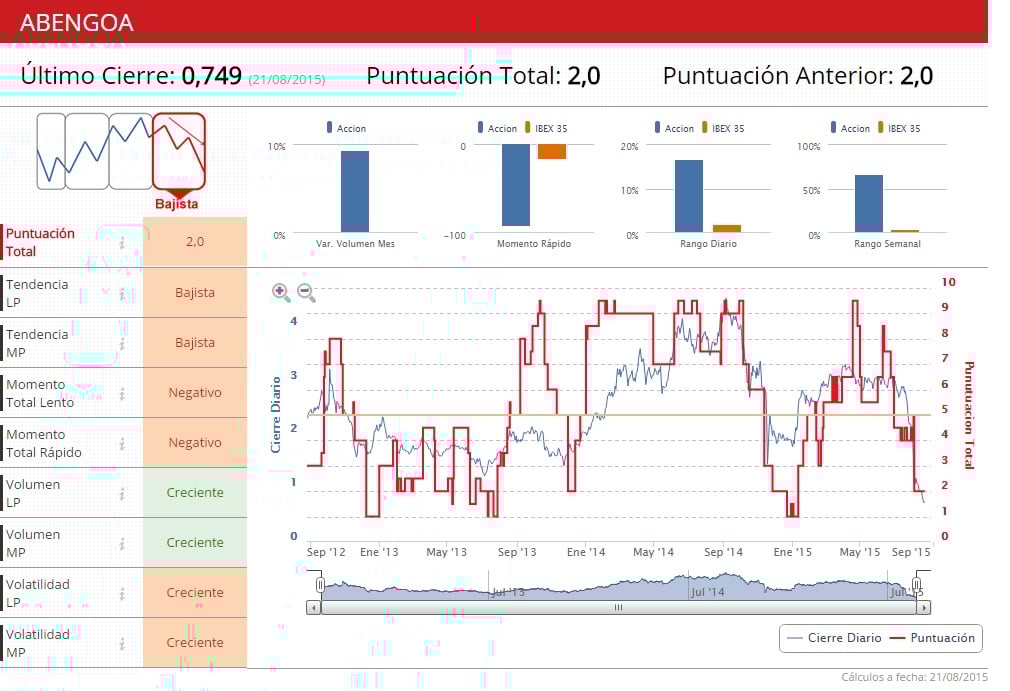Toggle IBEX 35 series in Momento Rápido chart
Viewport: 1010px width, 691px height.
coord(546,128)
